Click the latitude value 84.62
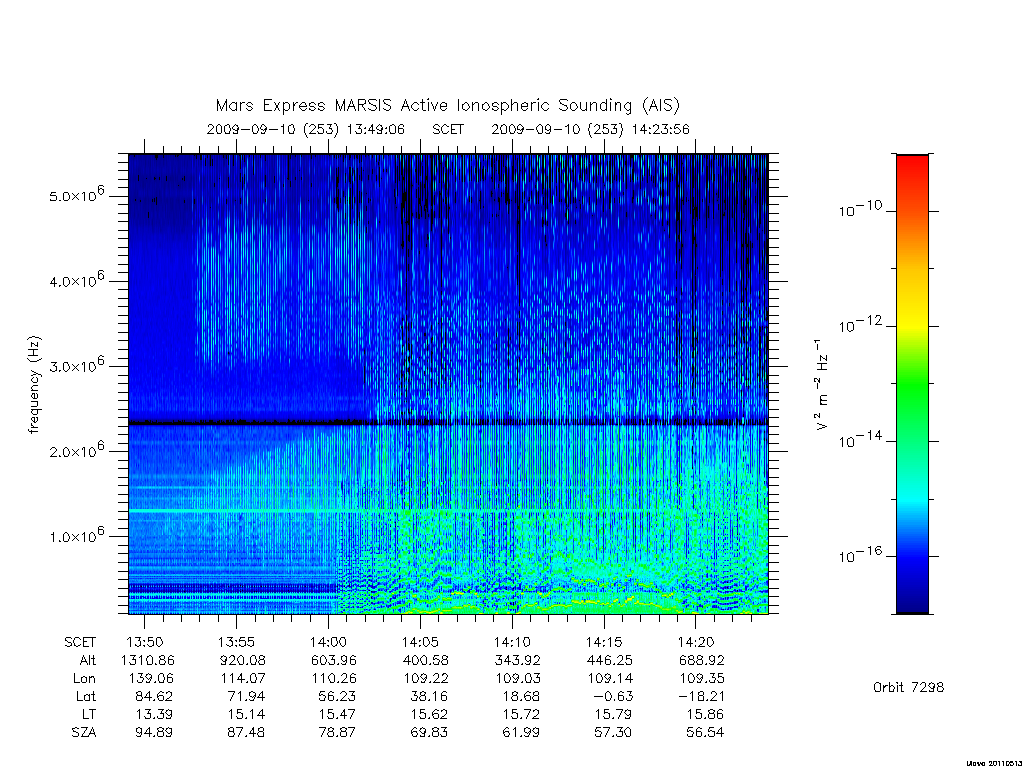1024x768 pixels. pos(154,696)
